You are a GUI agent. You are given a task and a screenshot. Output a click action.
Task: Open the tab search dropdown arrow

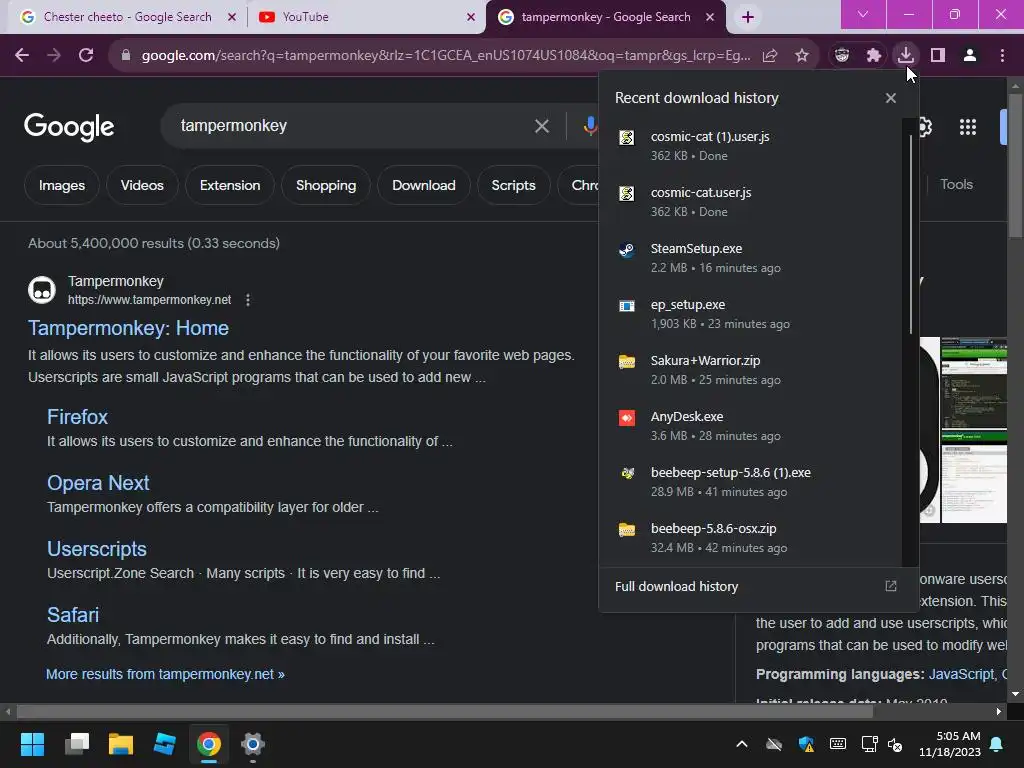tap(863, 14)
